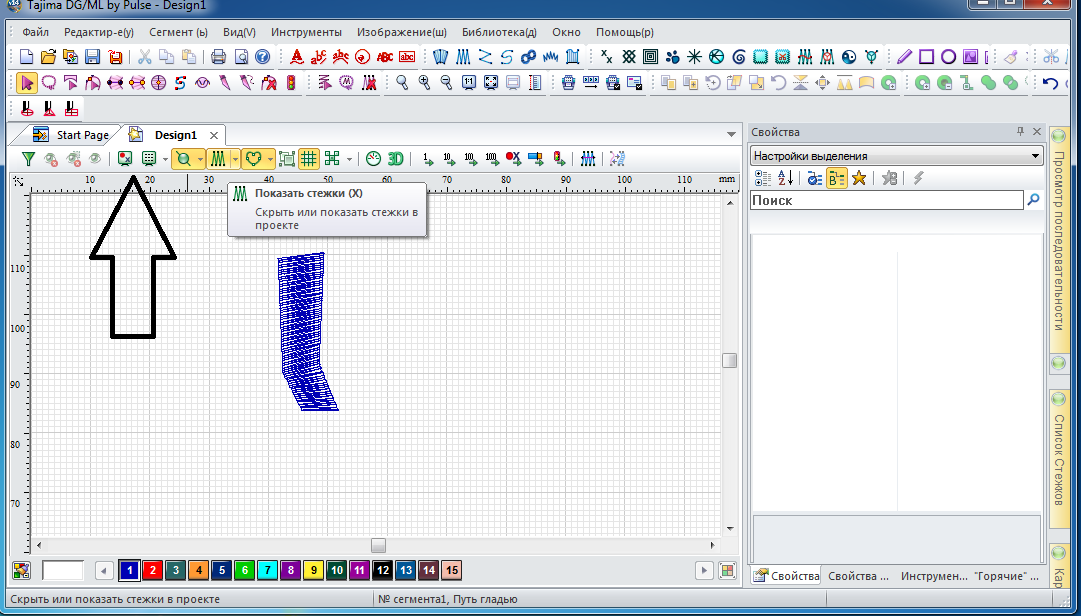1081x616 pixels.
Task: Toggle the Show Stitches button
Action: click(x=217, y=158)
